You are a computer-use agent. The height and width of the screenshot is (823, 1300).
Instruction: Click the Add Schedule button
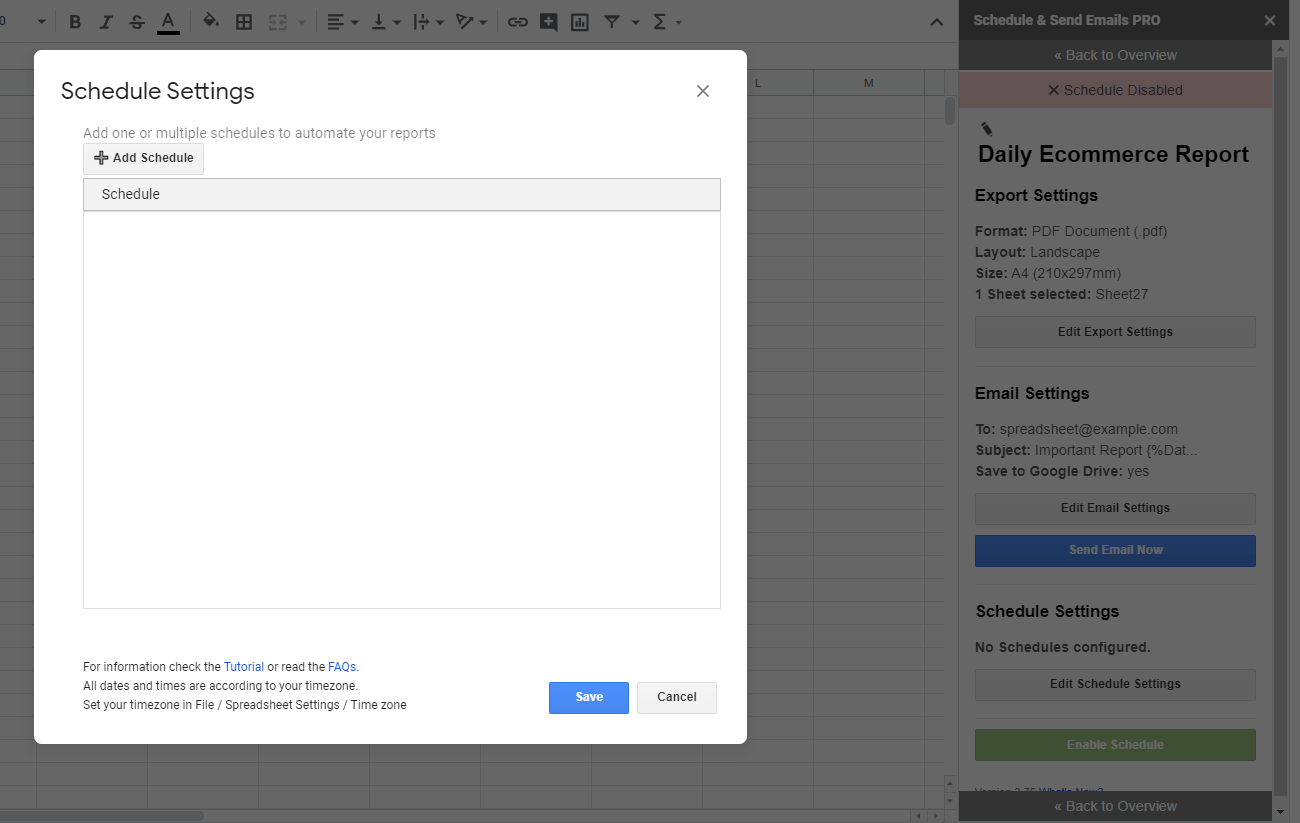tap(143, 158)
